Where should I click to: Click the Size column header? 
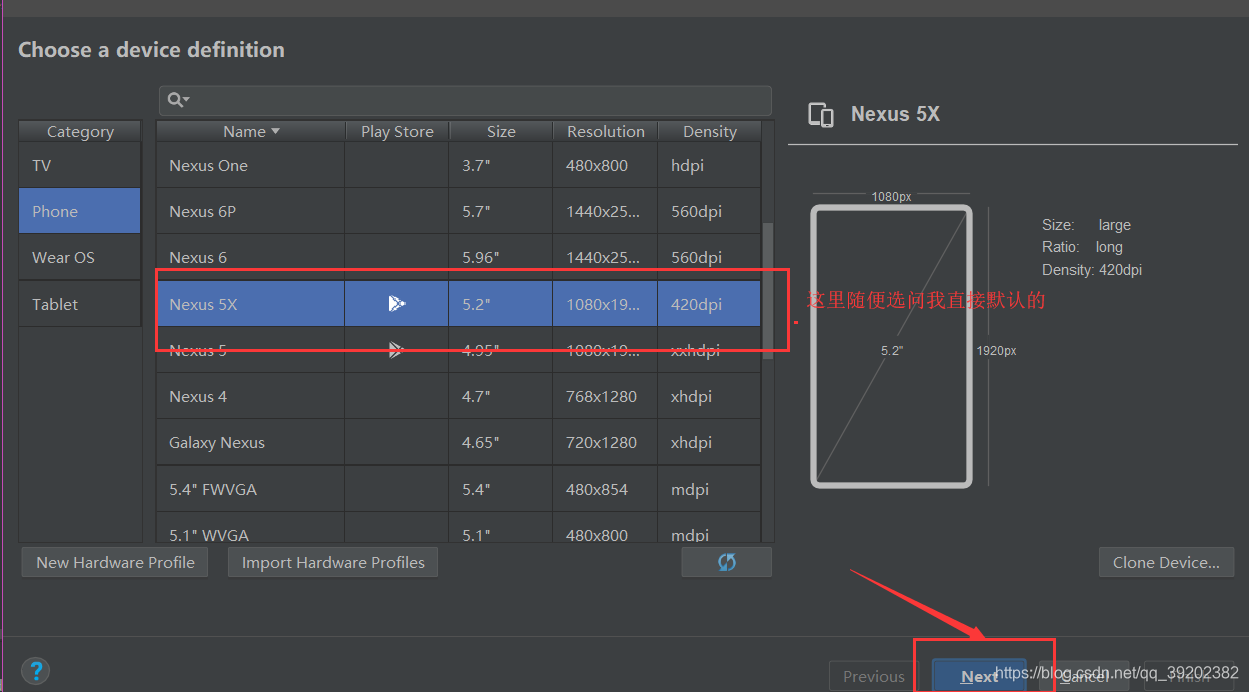pyautogui.click(x=501, y=131)
